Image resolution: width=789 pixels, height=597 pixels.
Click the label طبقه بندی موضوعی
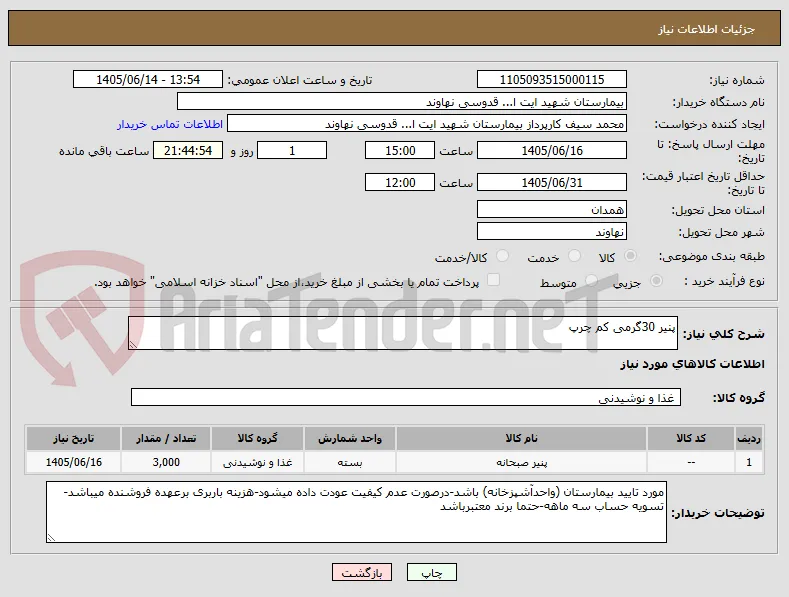point(712,256)
